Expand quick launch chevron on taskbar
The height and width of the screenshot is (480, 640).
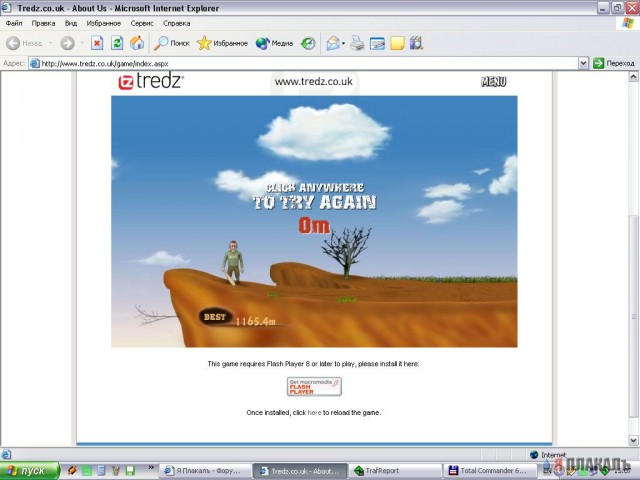click(x=151, y=467)
